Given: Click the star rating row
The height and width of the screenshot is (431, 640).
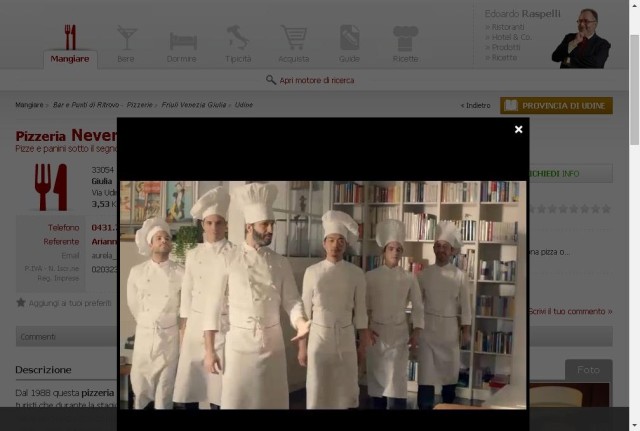Looking at the screenshot, I should [x=571, y=209].
